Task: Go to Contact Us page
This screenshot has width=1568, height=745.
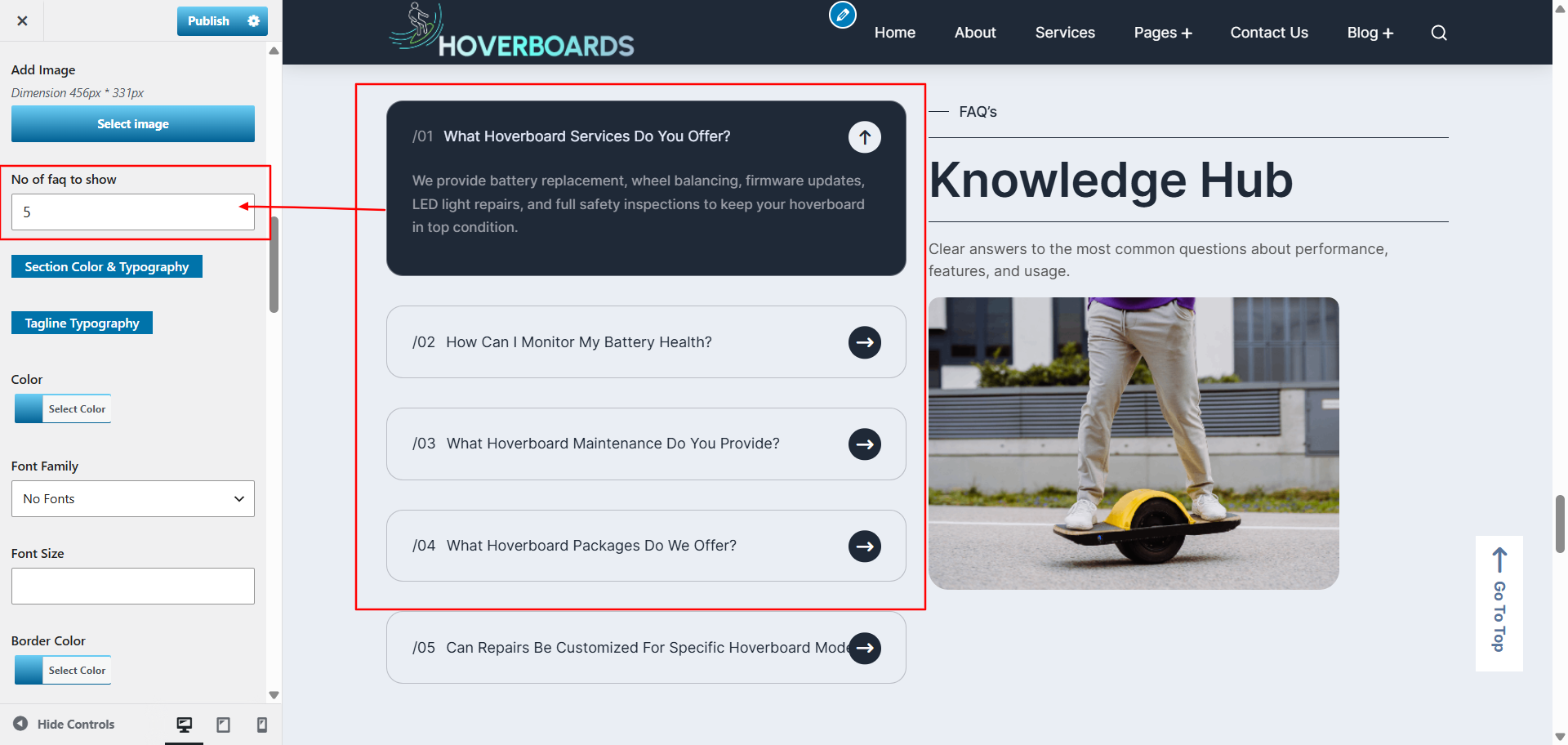Action: 1269,33
